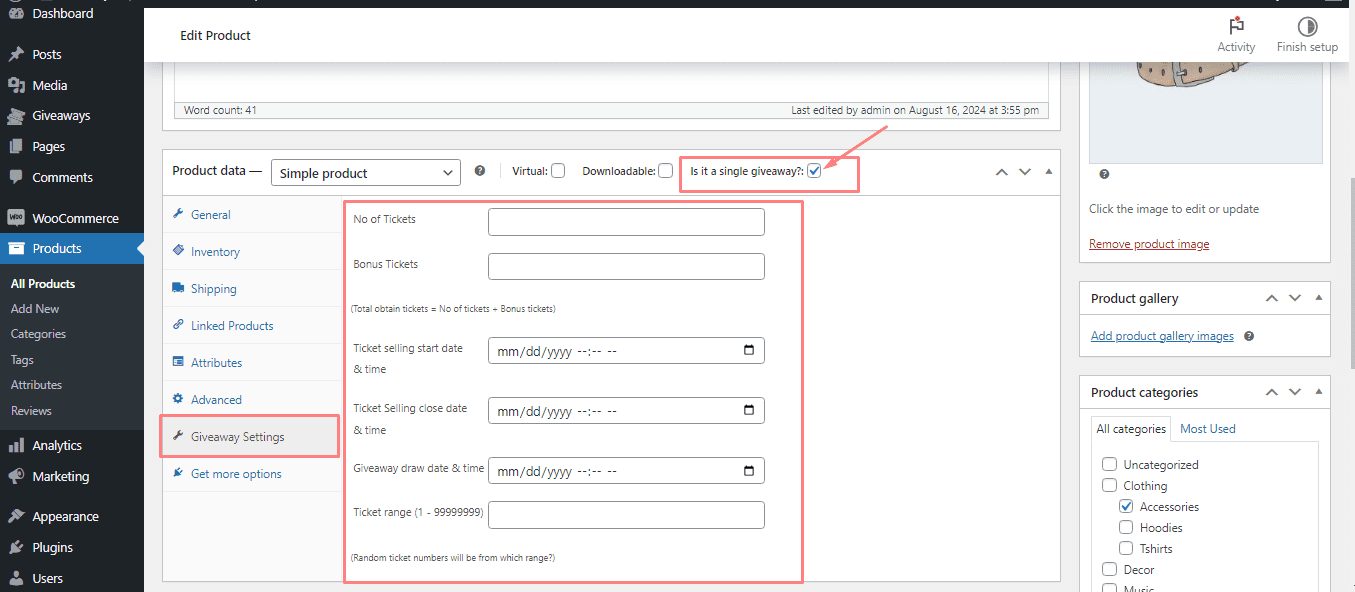Open the General product data tab
The width and height of the screenshot is (1355, 592).
pos(252,214)
